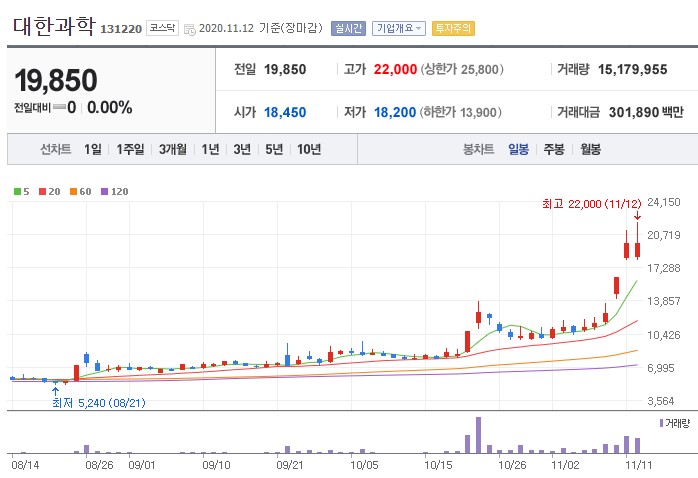Click the 최저 5,240 (08/21) annotation

tap(98, 403)
